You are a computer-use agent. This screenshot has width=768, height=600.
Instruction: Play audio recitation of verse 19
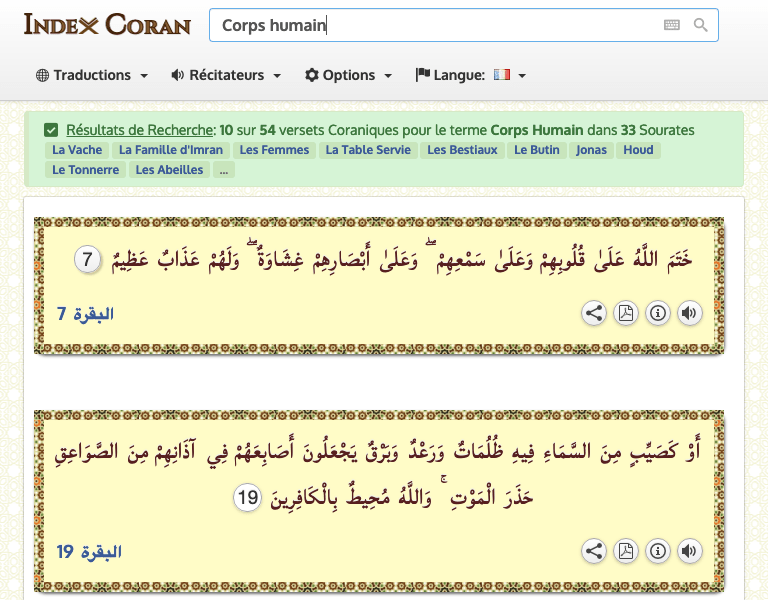688,551
